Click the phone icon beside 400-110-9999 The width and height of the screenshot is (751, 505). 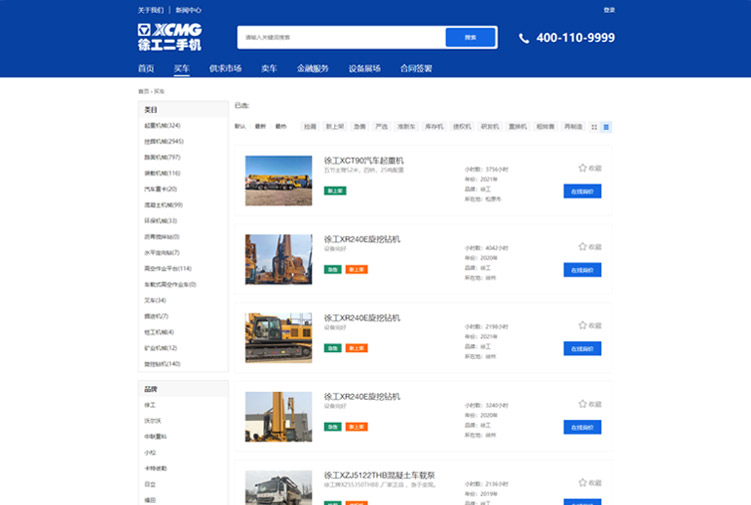tap(524, 38)
